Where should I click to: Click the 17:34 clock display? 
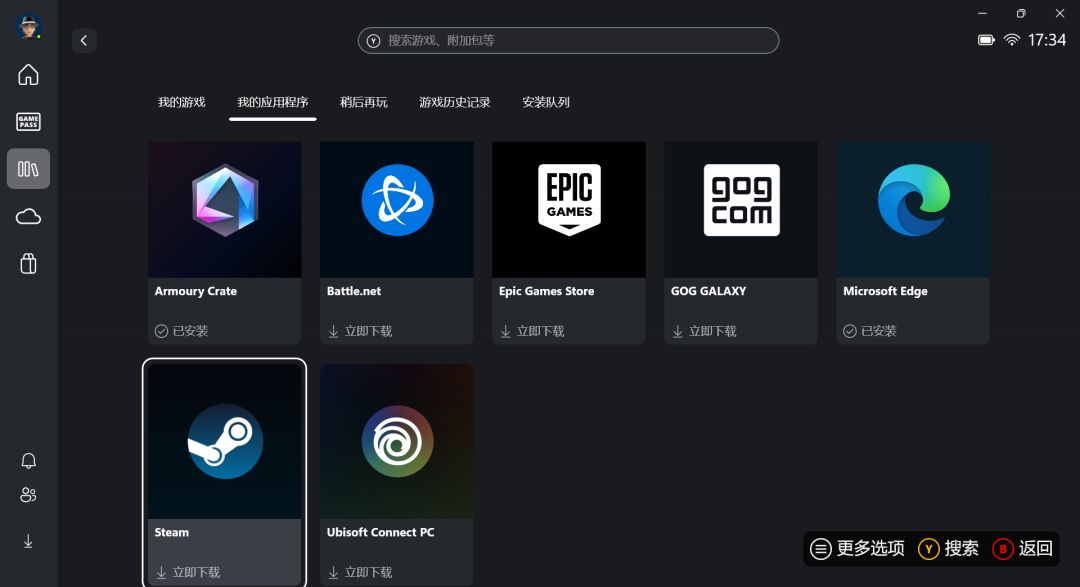pos(1047,40)
